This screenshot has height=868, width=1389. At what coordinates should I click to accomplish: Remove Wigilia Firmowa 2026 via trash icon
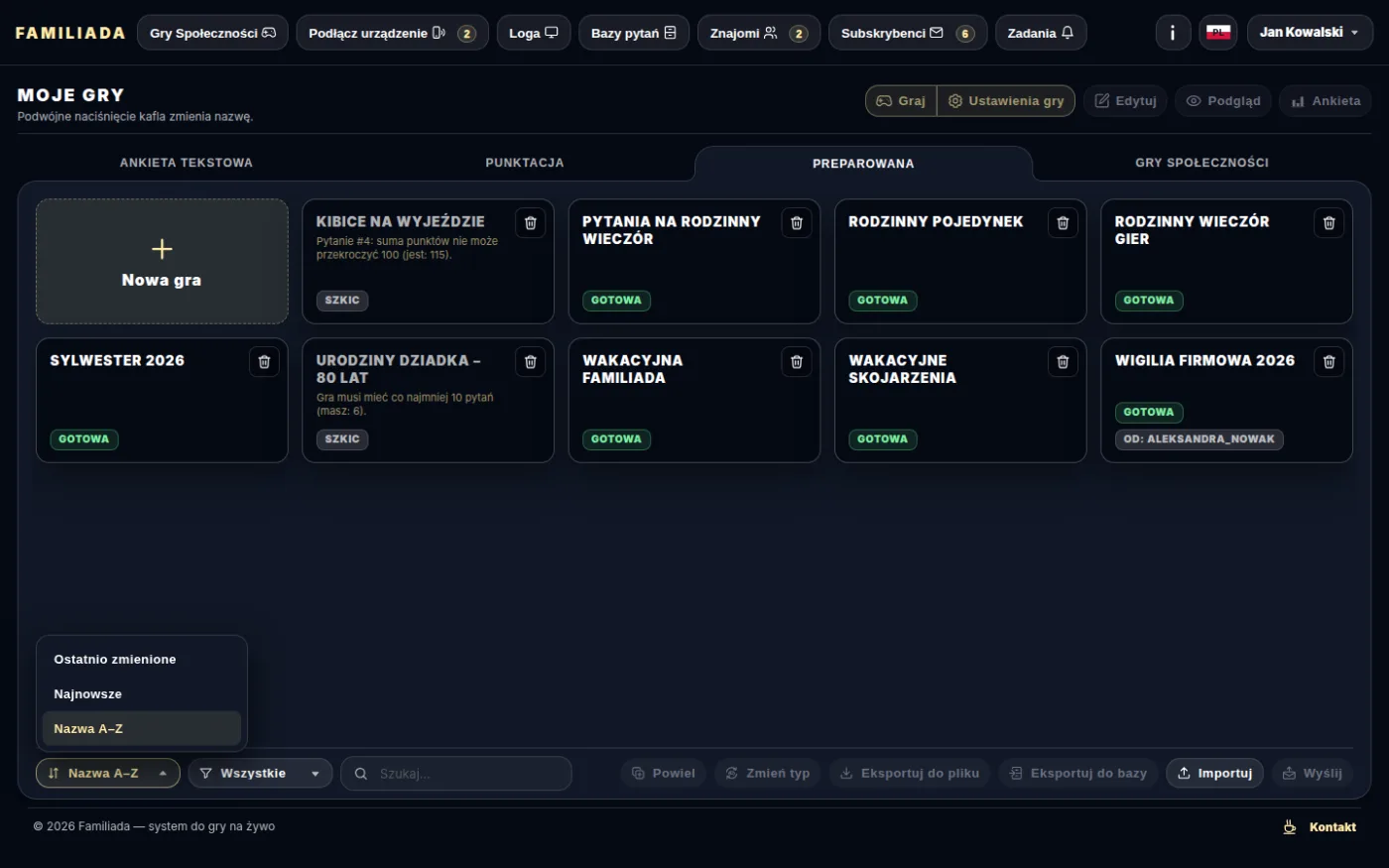pos(1328,362)
